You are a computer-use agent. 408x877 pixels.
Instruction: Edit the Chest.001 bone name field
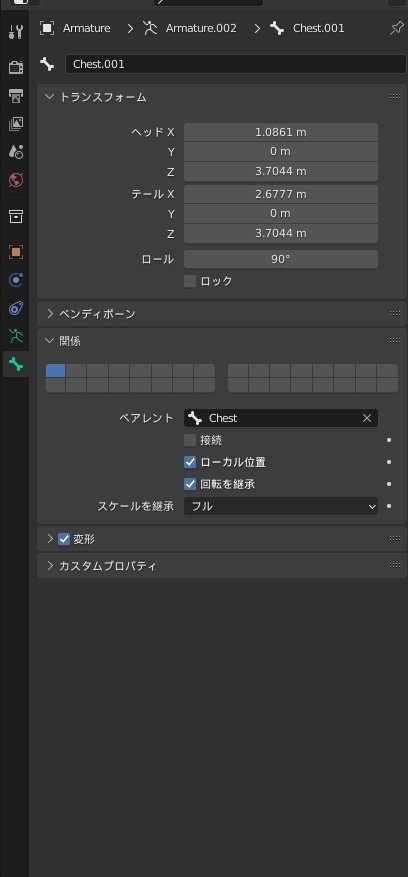236,64
